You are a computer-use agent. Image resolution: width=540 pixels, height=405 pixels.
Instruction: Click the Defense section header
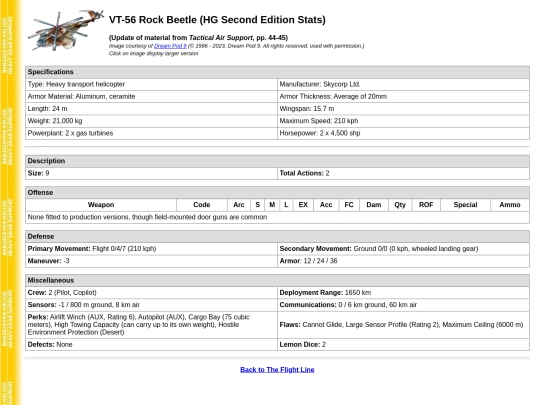[x=277, y=237]
